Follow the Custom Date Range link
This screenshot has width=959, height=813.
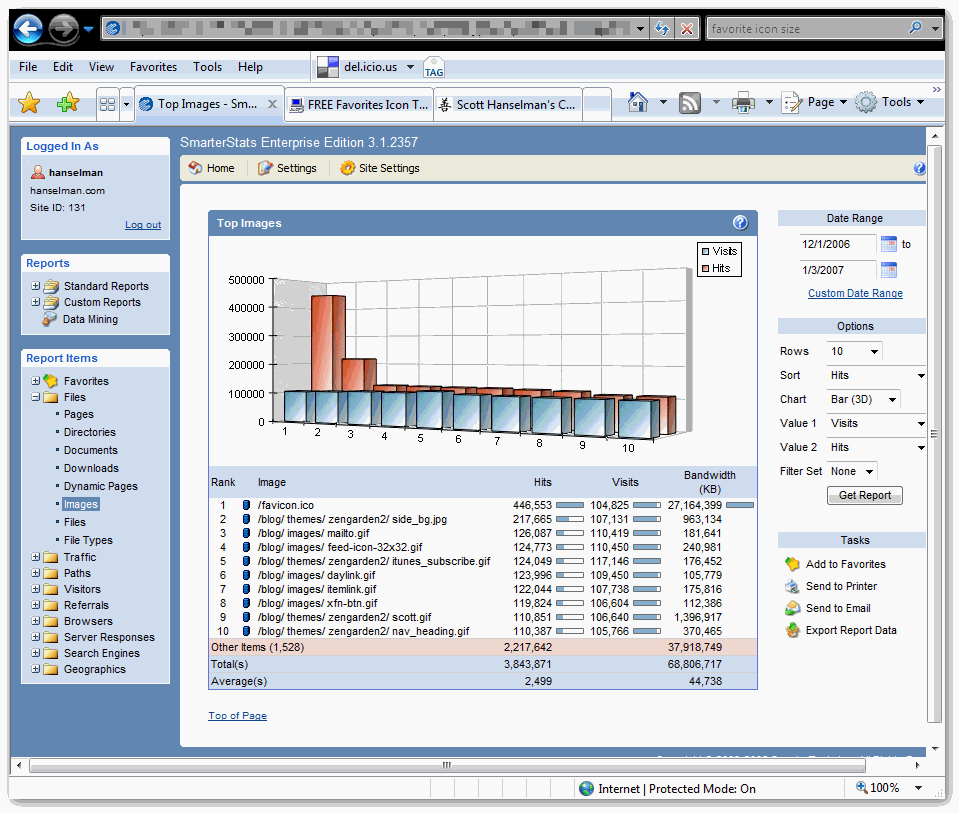click(x=855, y=293)
